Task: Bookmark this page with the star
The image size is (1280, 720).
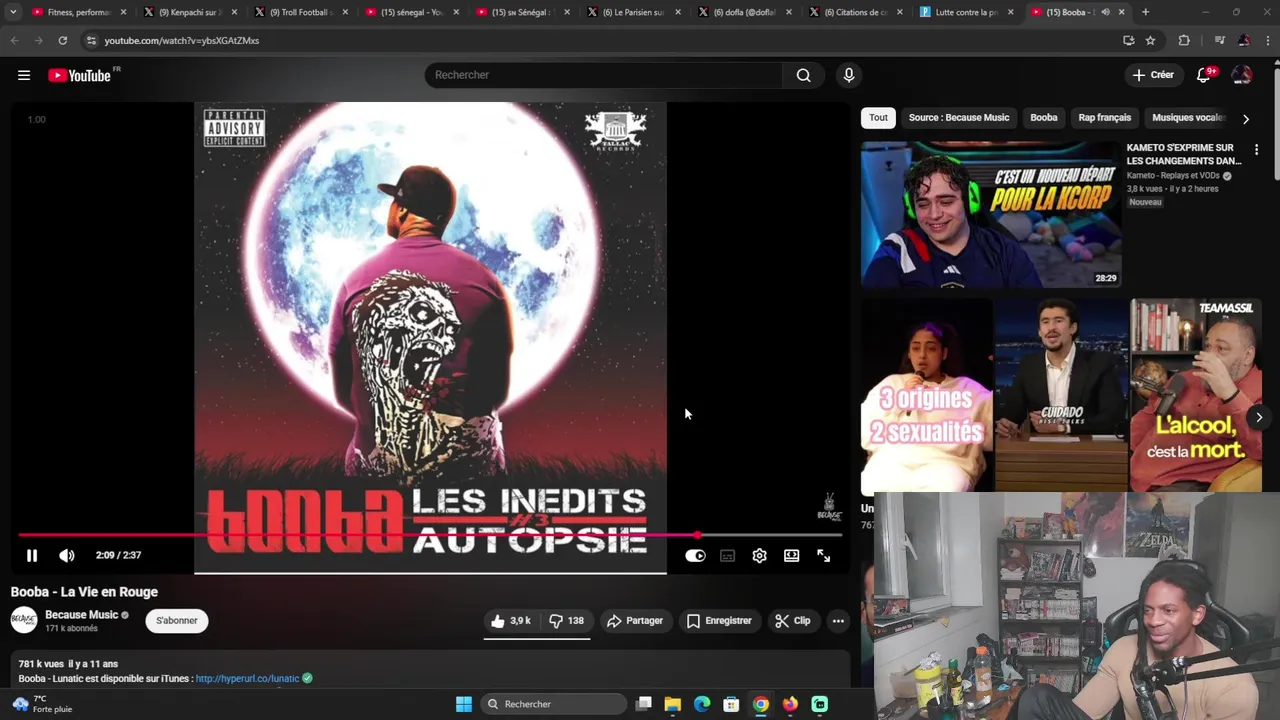Action: [x=1150, y=41]
